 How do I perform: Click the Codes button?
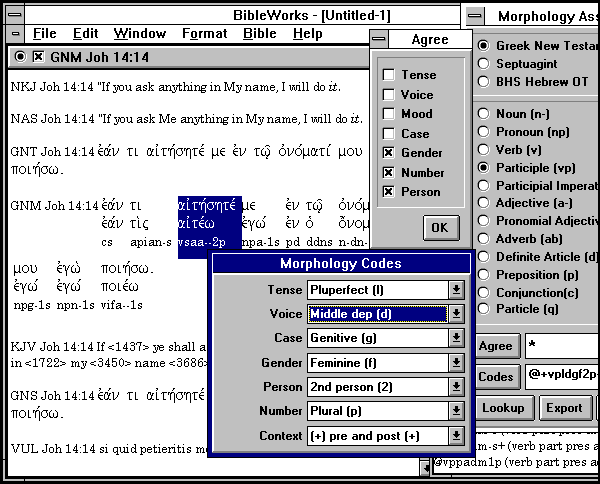[497, 377]
